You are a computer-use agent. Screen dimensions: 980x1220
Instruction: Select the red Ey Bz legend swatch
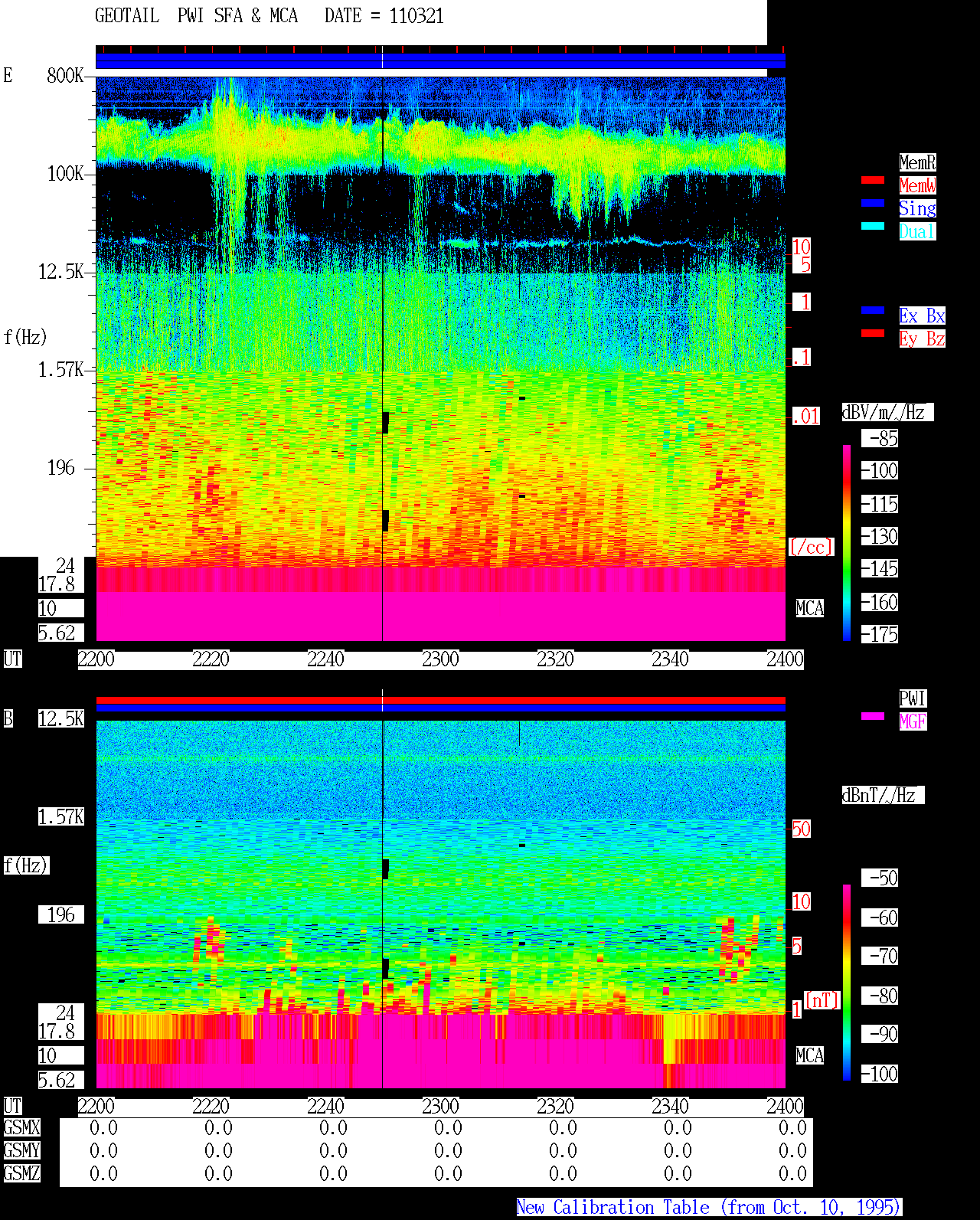pos(873,333)
